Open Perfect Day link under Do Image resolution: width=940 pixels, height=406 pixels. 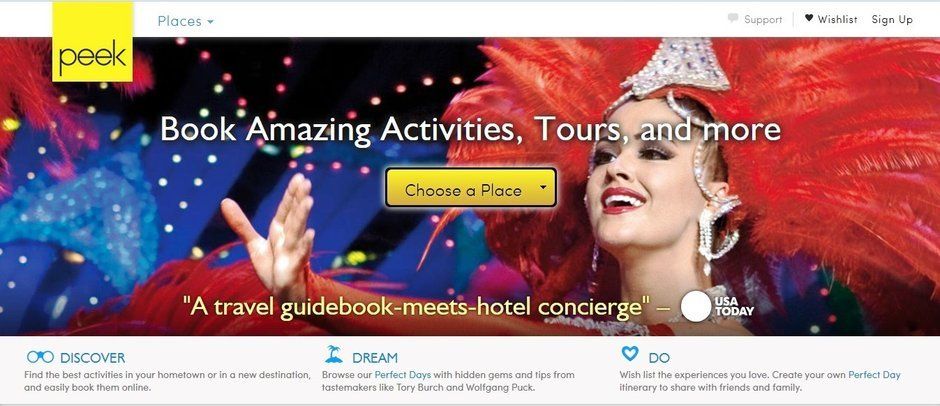click(x=874, y=375)
